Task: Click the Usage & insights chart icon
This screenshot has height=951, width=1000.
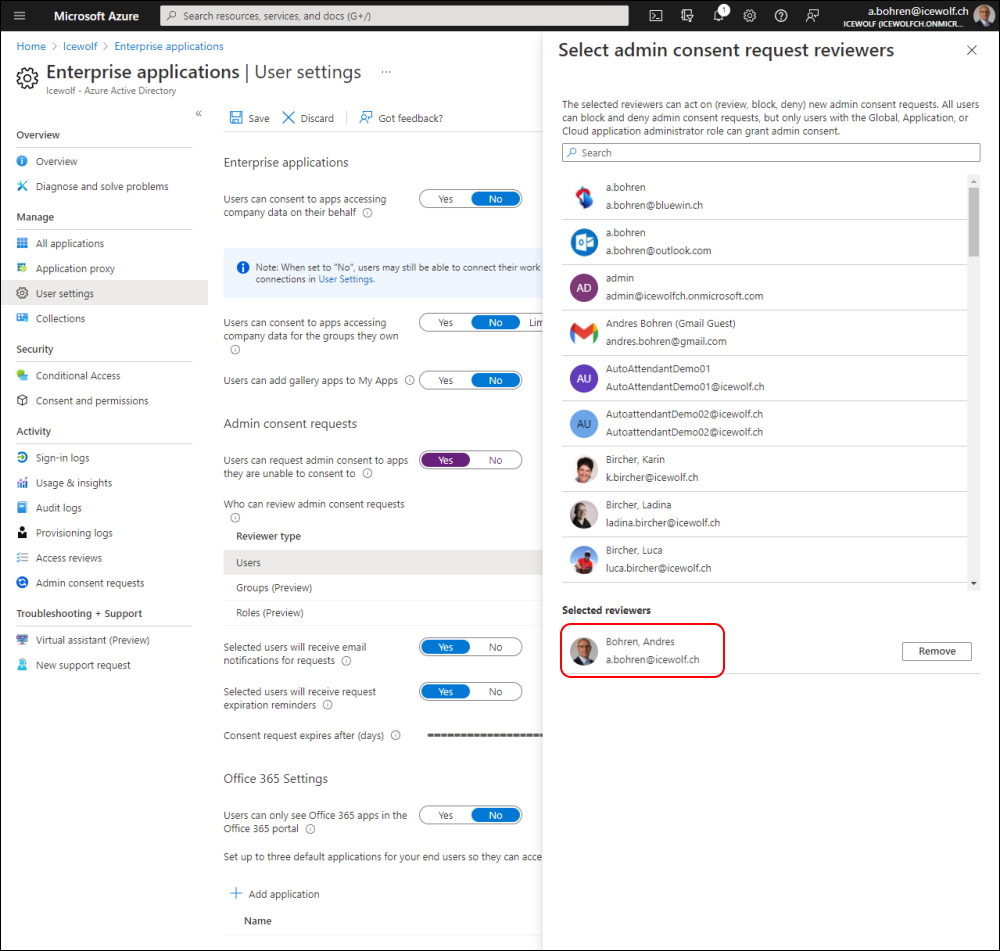Action: [22, 482]
